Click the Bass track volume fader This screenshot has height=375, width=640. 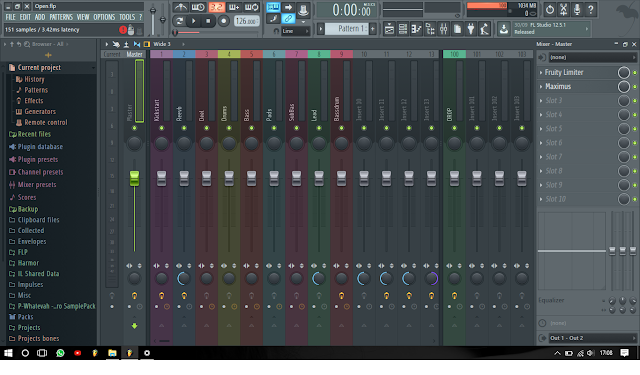(251, 178)
